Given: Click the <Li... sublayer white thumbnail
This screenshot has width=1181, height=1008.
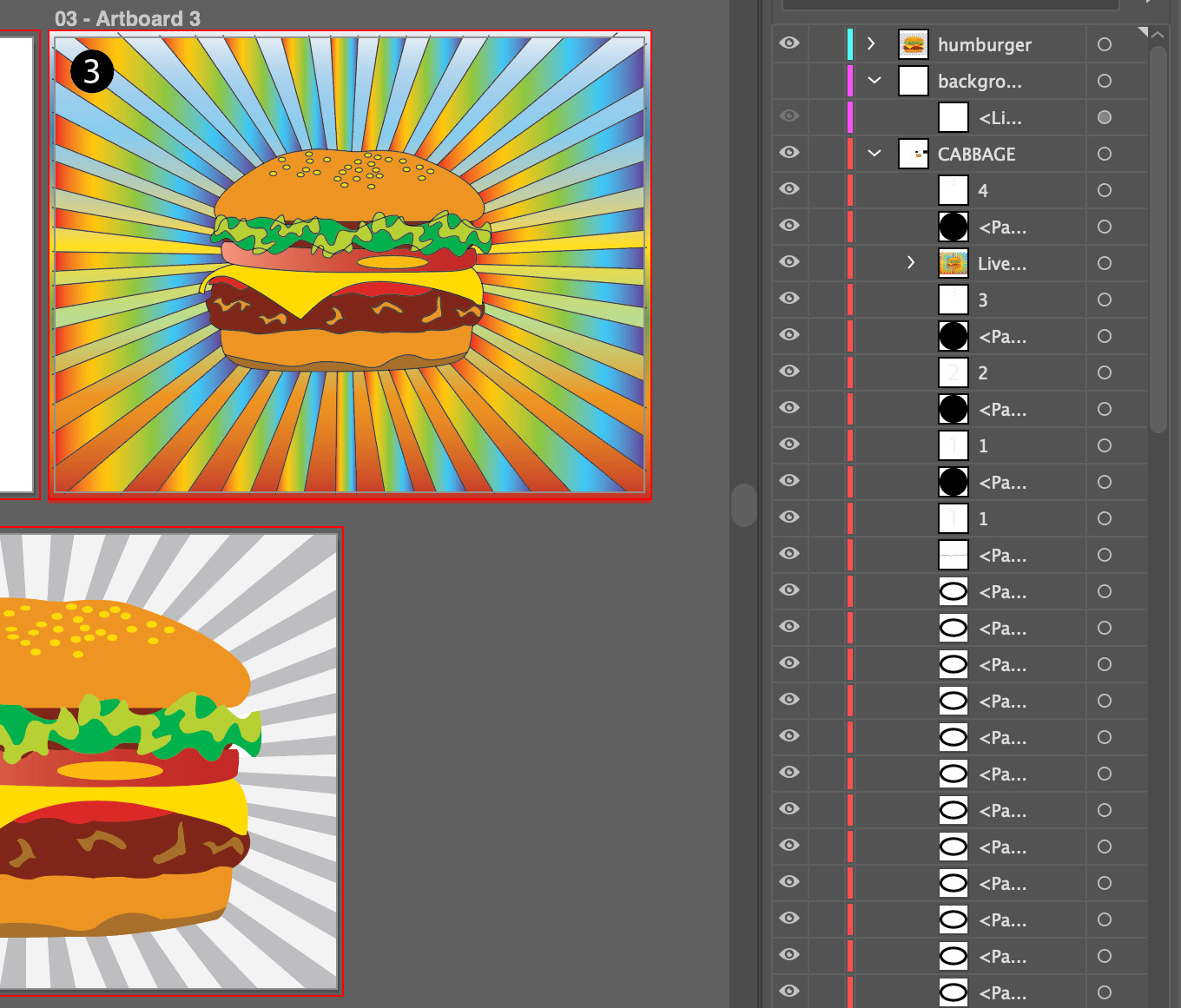Looking at the screenshot, I should 953,117.
